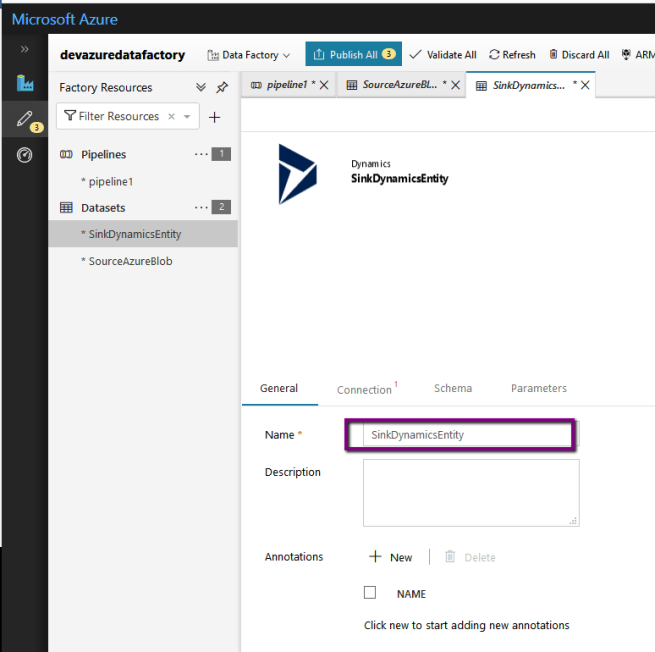This screenshot has width=655, height=652.
Task: Switch to the Schema tab
Action: point(452,388)
